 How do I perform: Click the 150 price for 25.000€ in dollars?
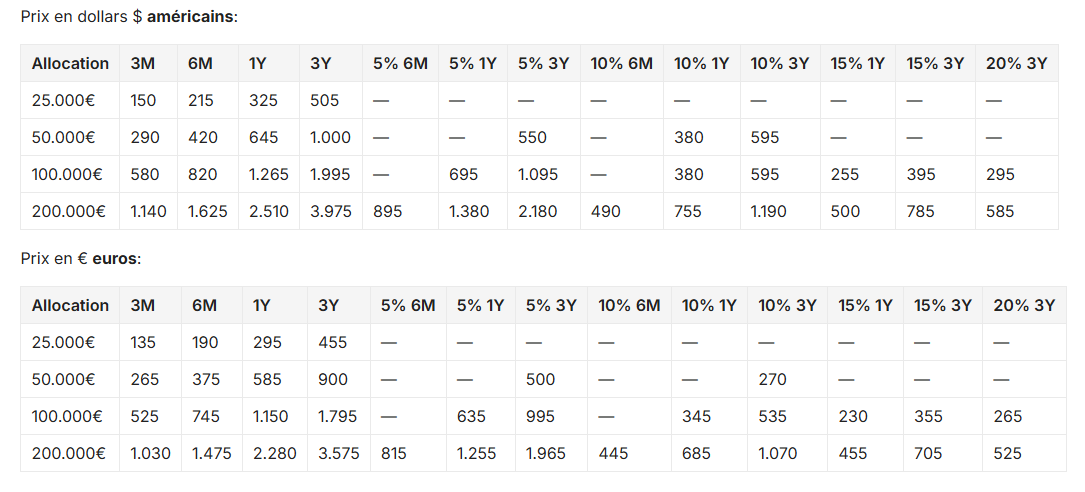[144, 100]
